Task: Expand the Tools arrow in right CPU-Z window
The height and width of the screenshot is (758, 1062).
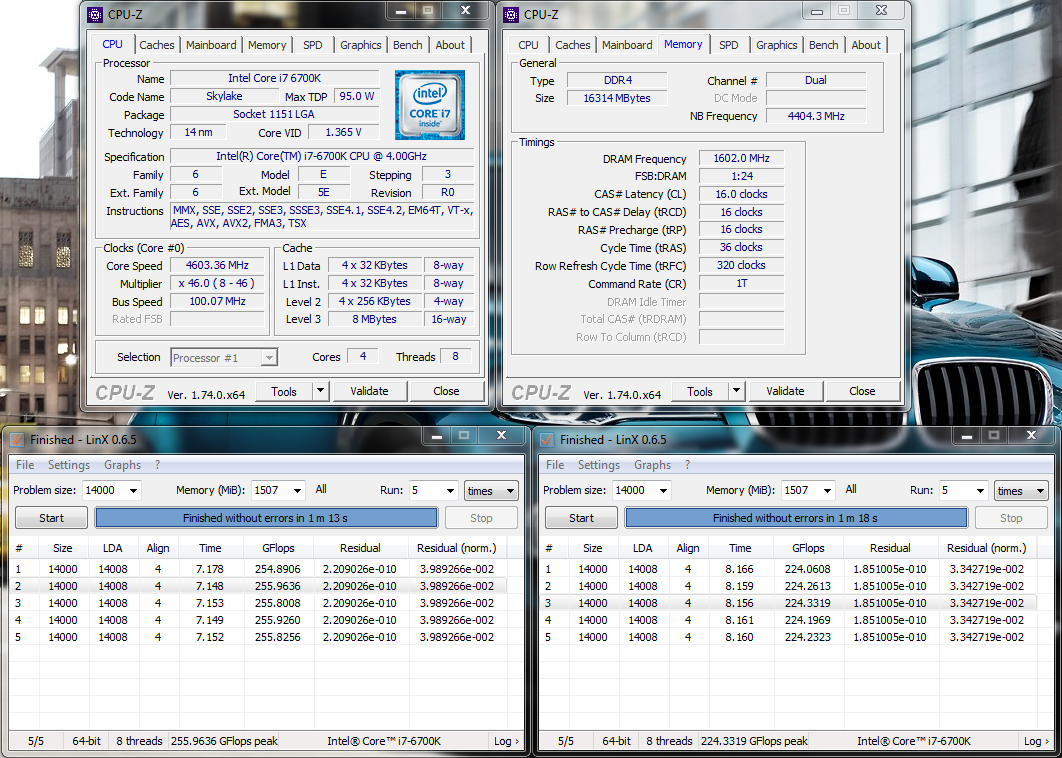Action: [736, 391]
